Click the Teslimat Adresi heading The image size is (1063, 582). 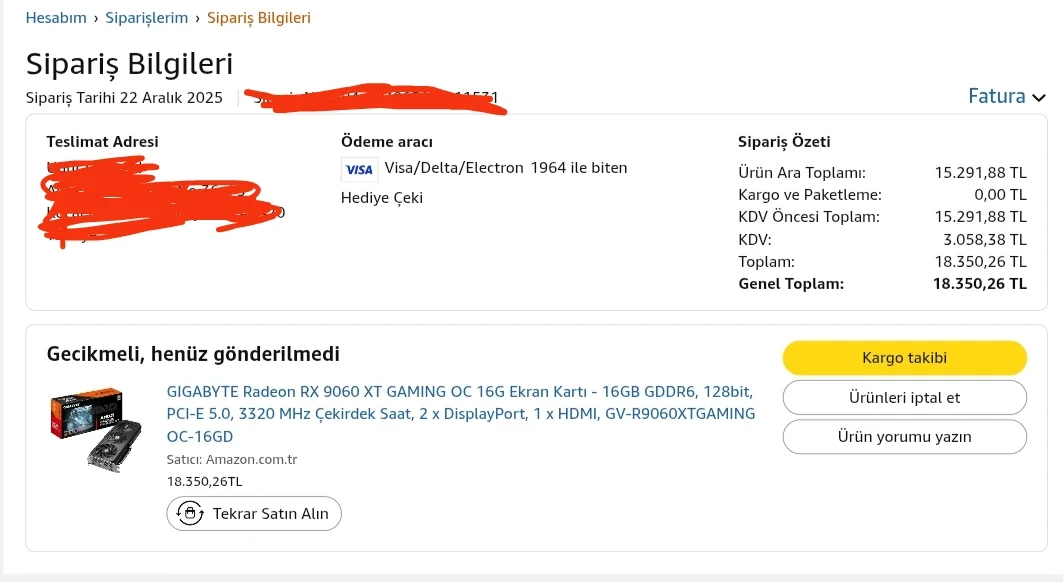tap(102, 142)
